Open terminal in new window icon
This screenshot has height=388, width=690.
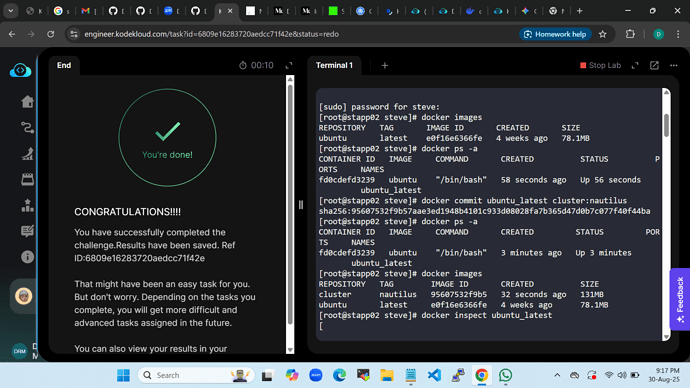point(654,66)
